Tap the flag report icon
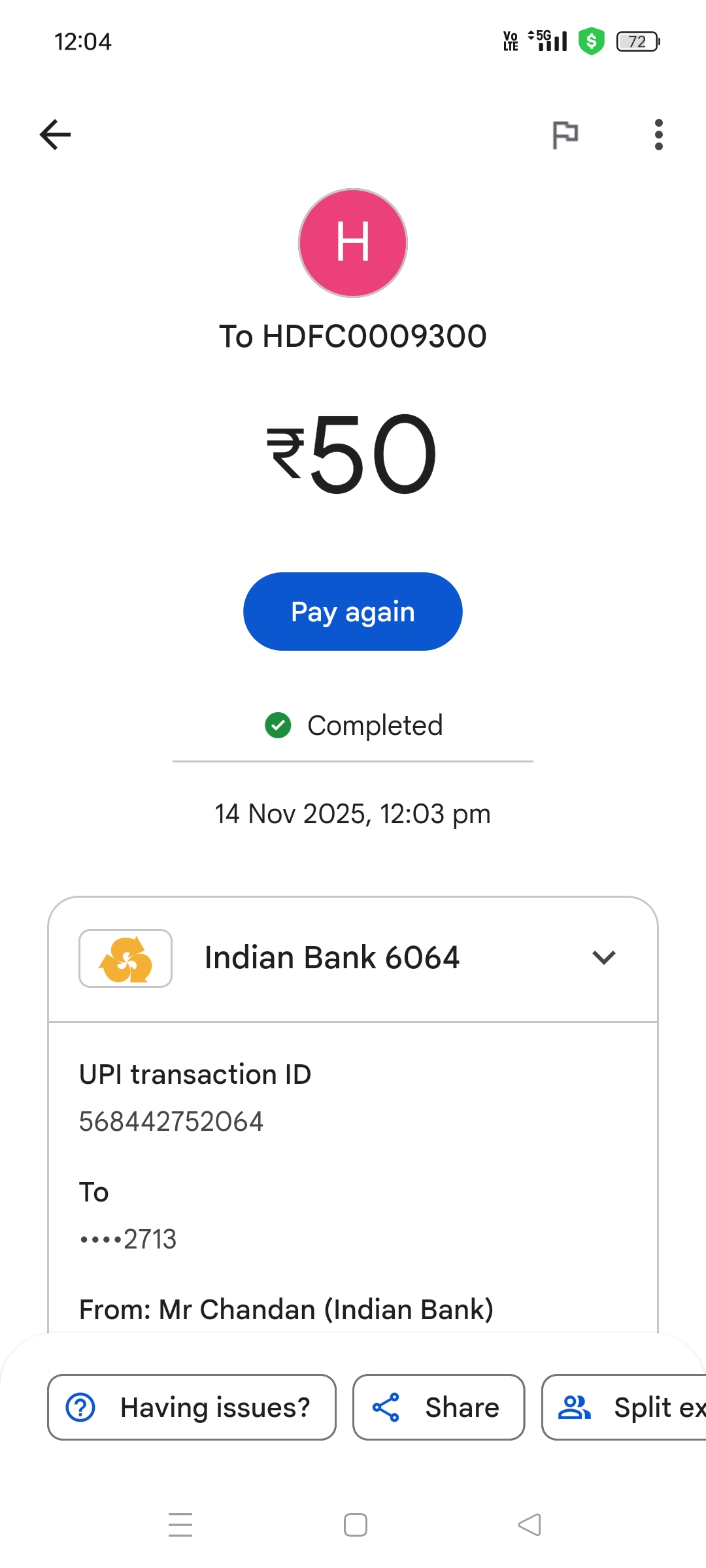 point(565,135)
